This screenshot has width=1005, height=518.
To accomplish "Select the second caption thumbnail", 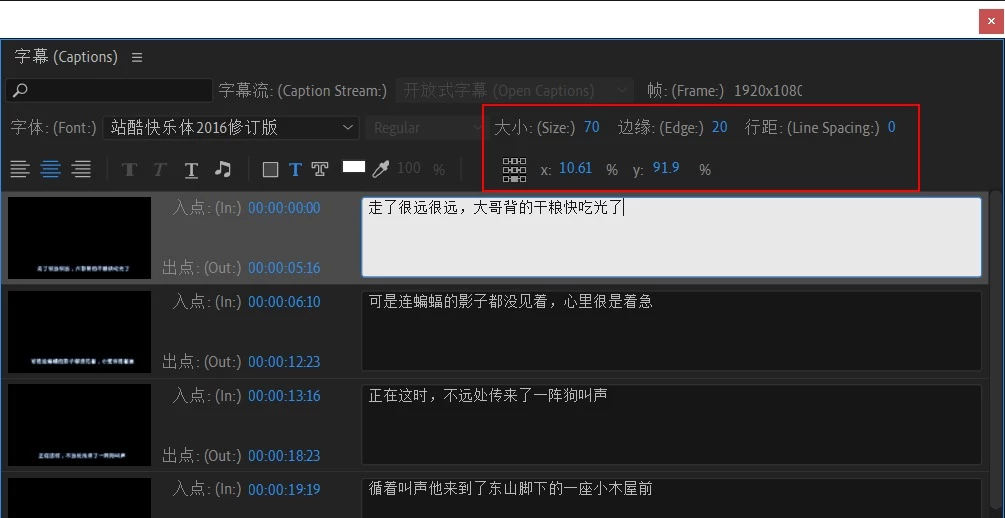I will click(x=79, y=331).
